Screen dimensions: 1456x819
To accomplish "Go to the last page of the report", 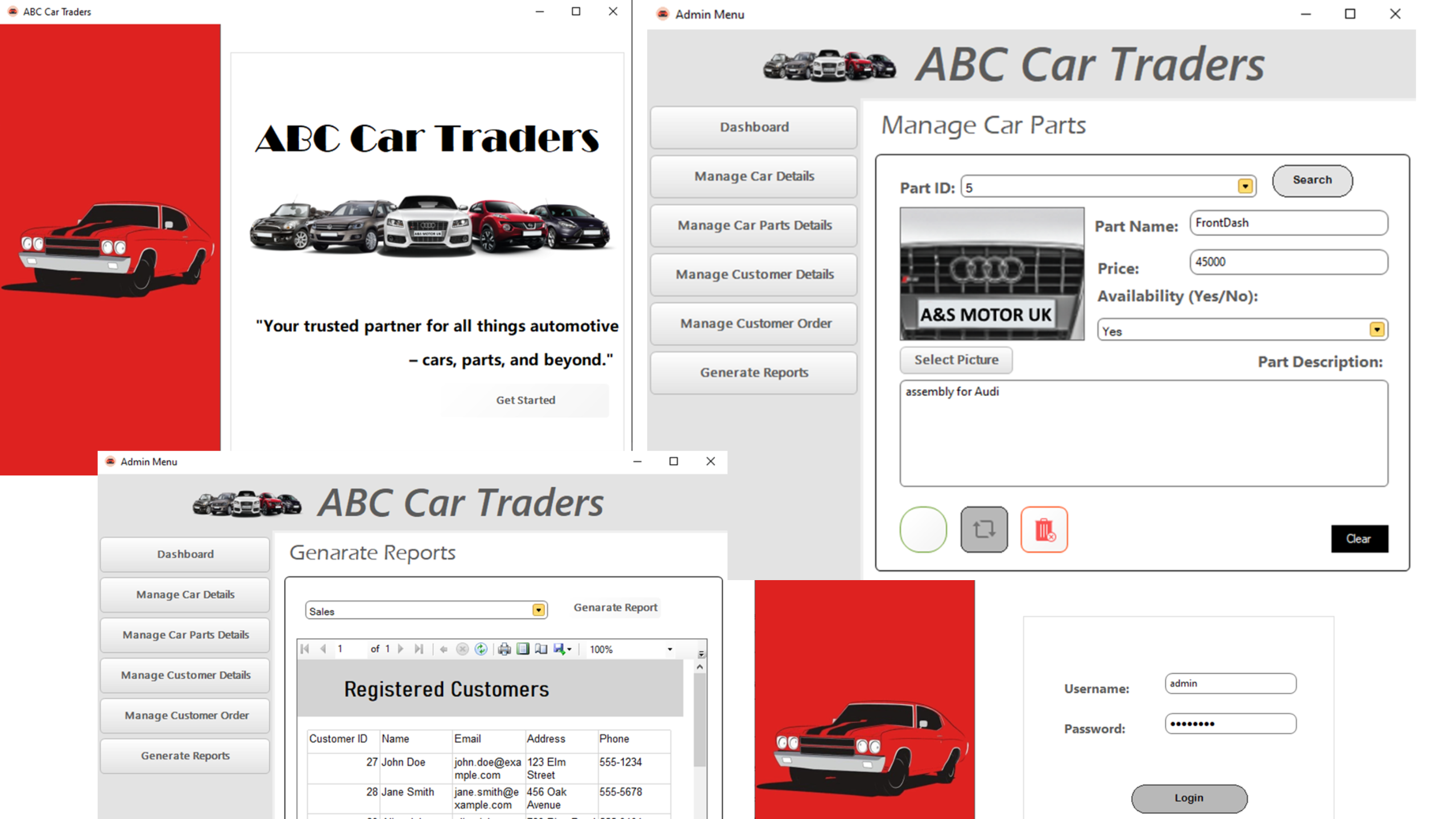I will click(420, 649).
